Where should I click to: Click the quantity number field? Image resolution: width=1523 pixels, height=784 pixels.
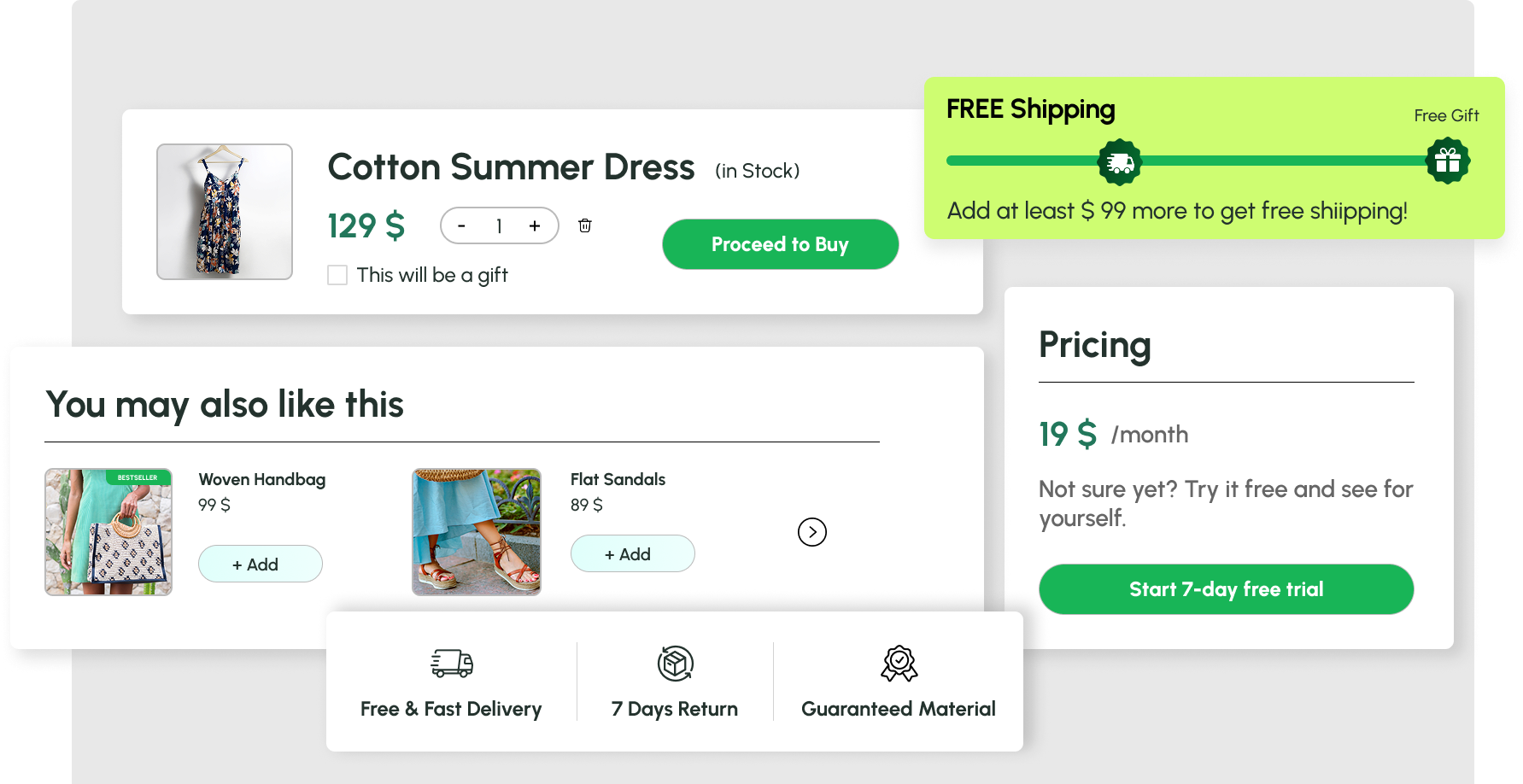[499, 226]
